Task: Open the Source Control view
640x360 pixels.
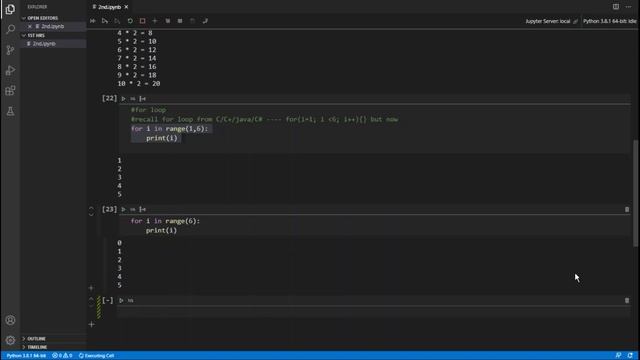Action: coord(10,50)
